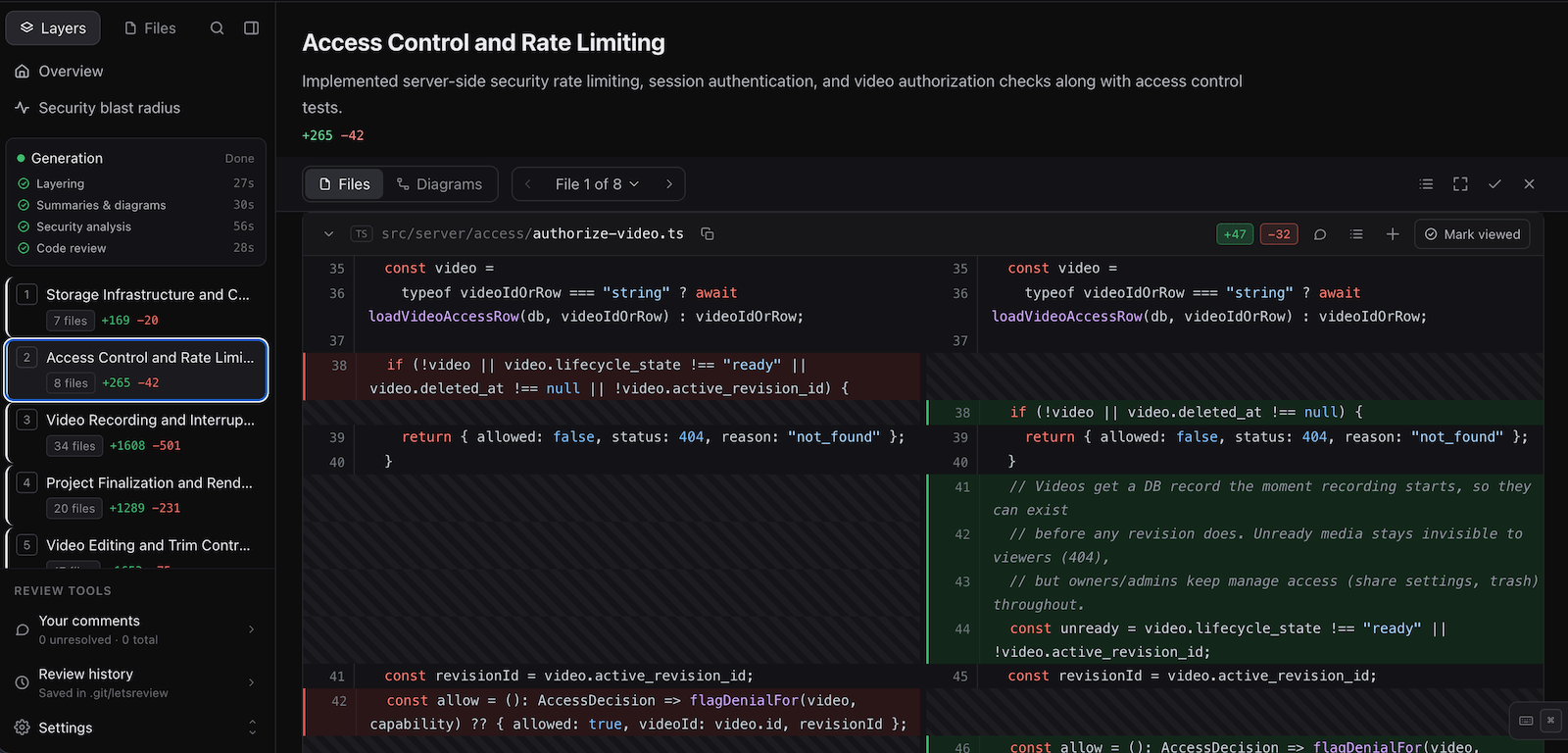
Task: Go to the next file arrow
Action: pos(669,184)
